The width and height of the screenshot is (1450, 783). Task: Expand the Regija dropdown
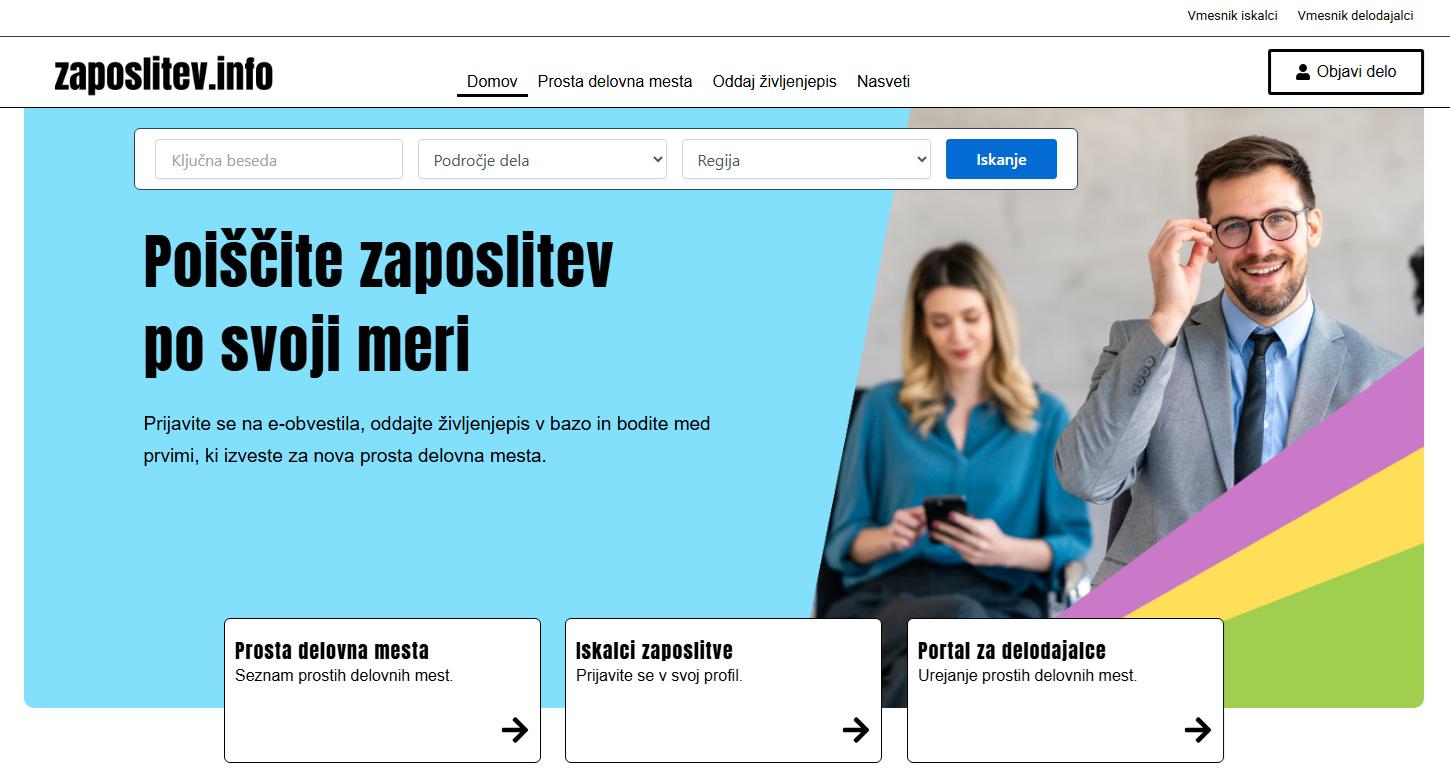click(x=806, y=159)
